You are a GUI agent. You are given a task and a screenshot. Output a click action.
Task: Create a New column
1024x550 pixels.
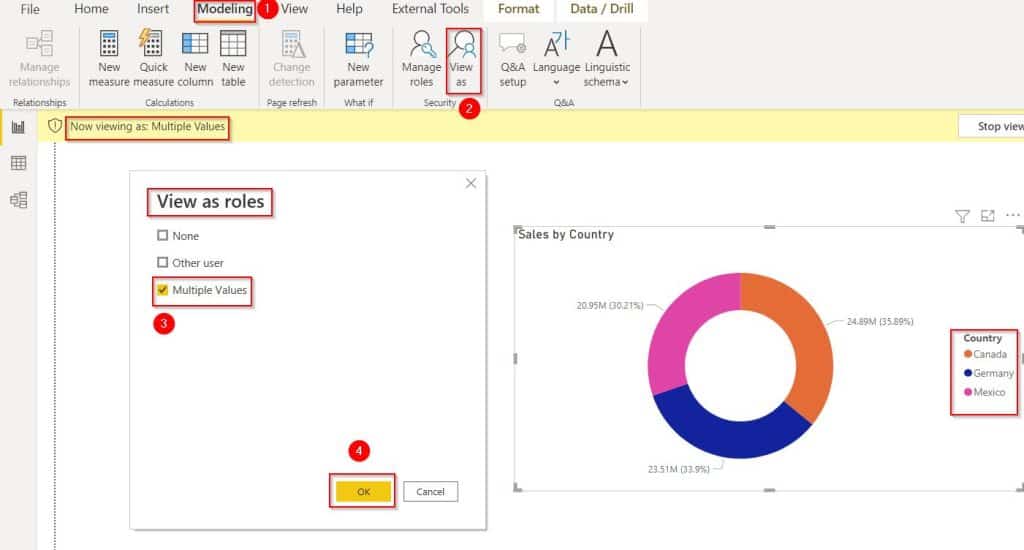(x=195, y=59)
